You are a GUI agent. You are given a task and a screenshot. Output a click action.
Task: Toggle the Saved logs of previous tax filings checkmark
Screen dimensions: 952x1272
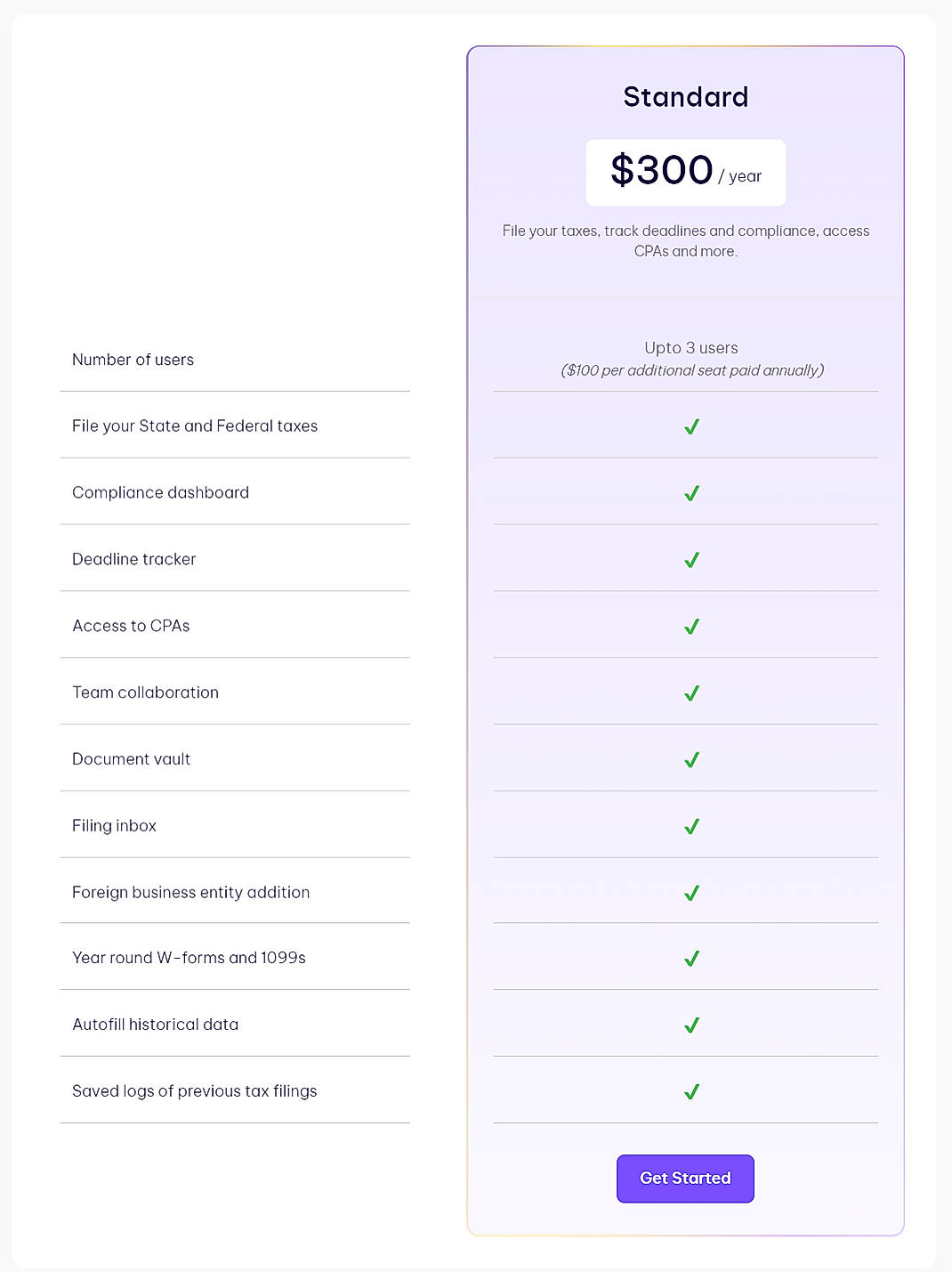(690, 1092)
